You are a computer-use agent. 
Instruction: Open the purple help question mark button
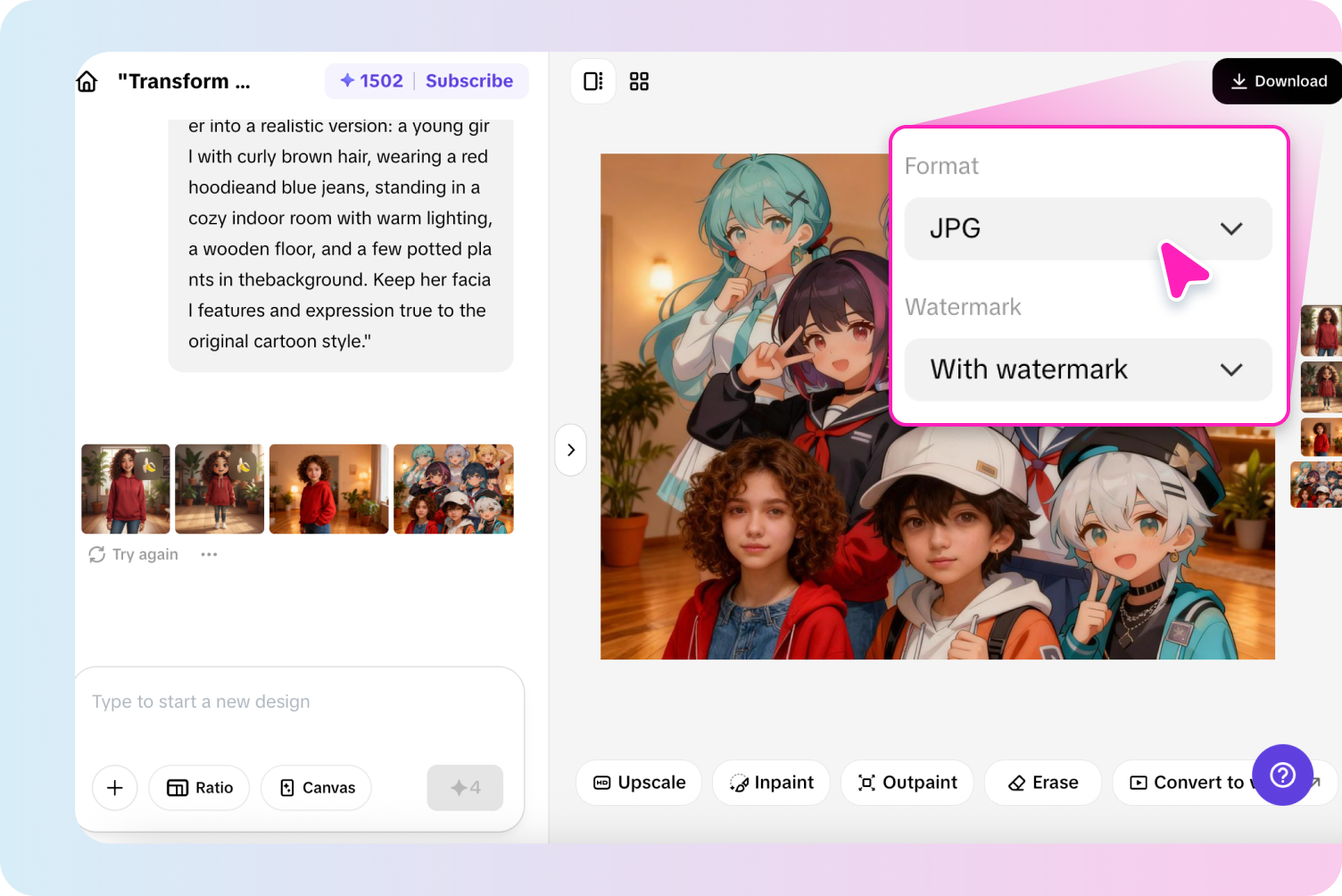pyautogui.click(x=1282, y=775)
